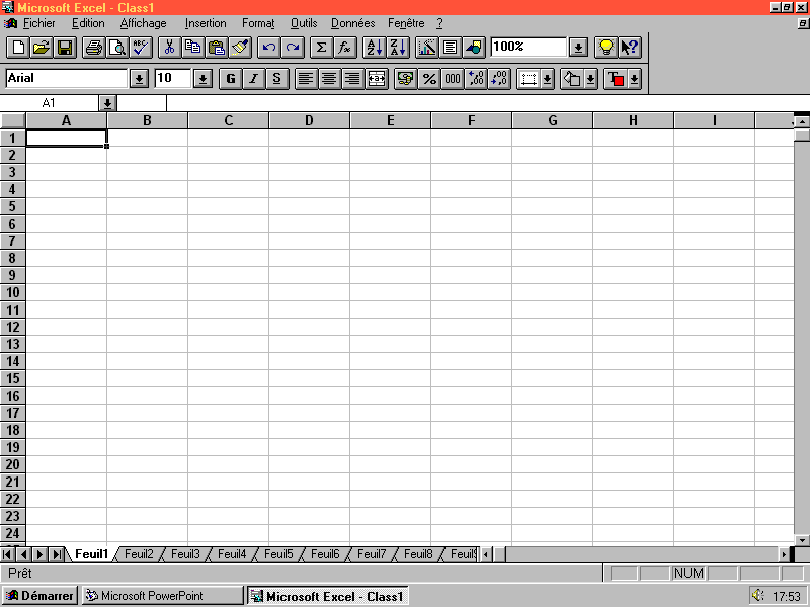Click the vertical scrollbar down arrow

click(x=802, y=540)
